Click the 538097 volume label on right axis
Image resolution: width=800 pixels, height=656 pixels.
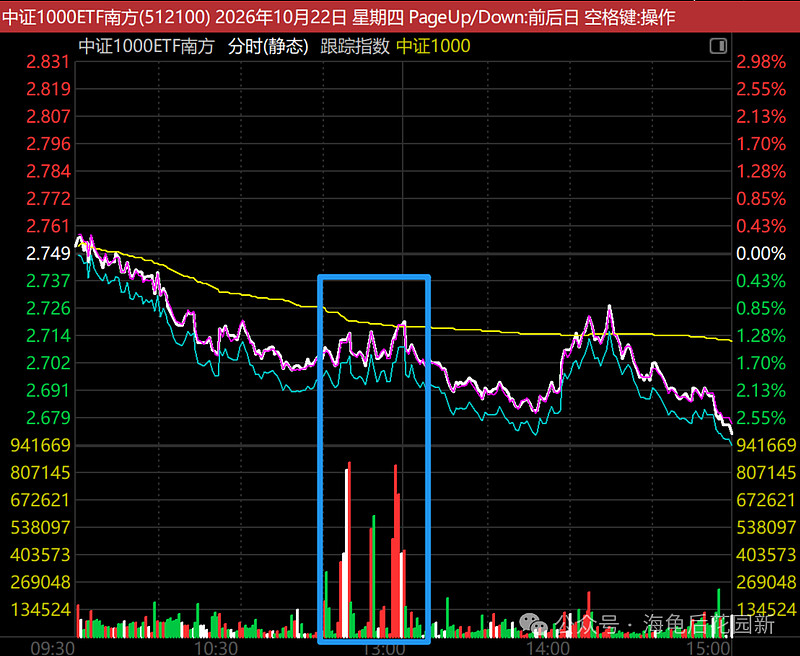click(766, 527)
